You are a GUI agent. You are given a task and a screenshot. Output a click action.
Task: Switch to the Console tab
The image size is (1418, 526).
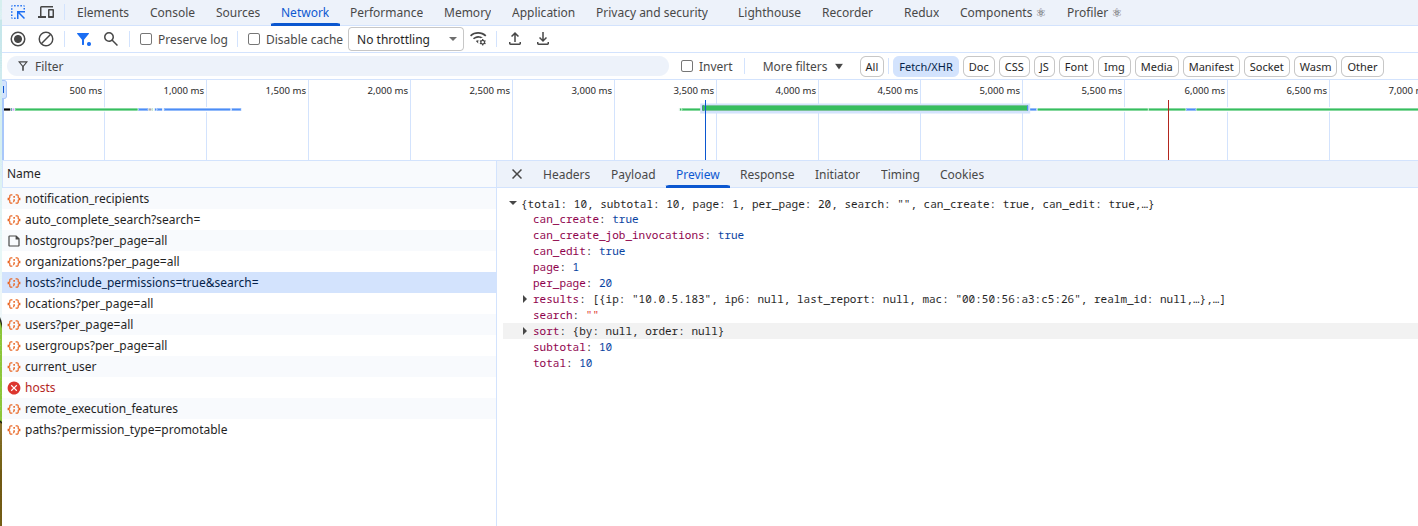172,13
